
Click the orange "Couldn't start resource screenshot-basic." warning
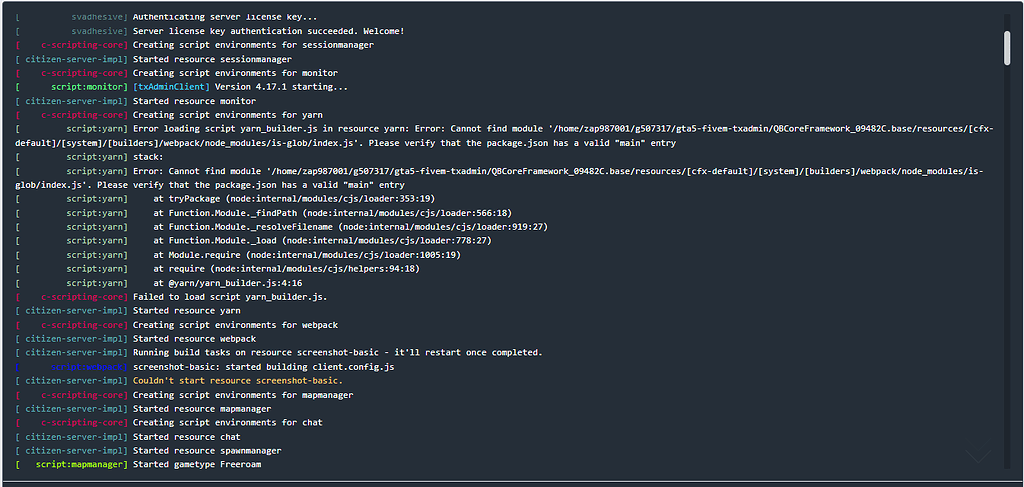point(237,380)
